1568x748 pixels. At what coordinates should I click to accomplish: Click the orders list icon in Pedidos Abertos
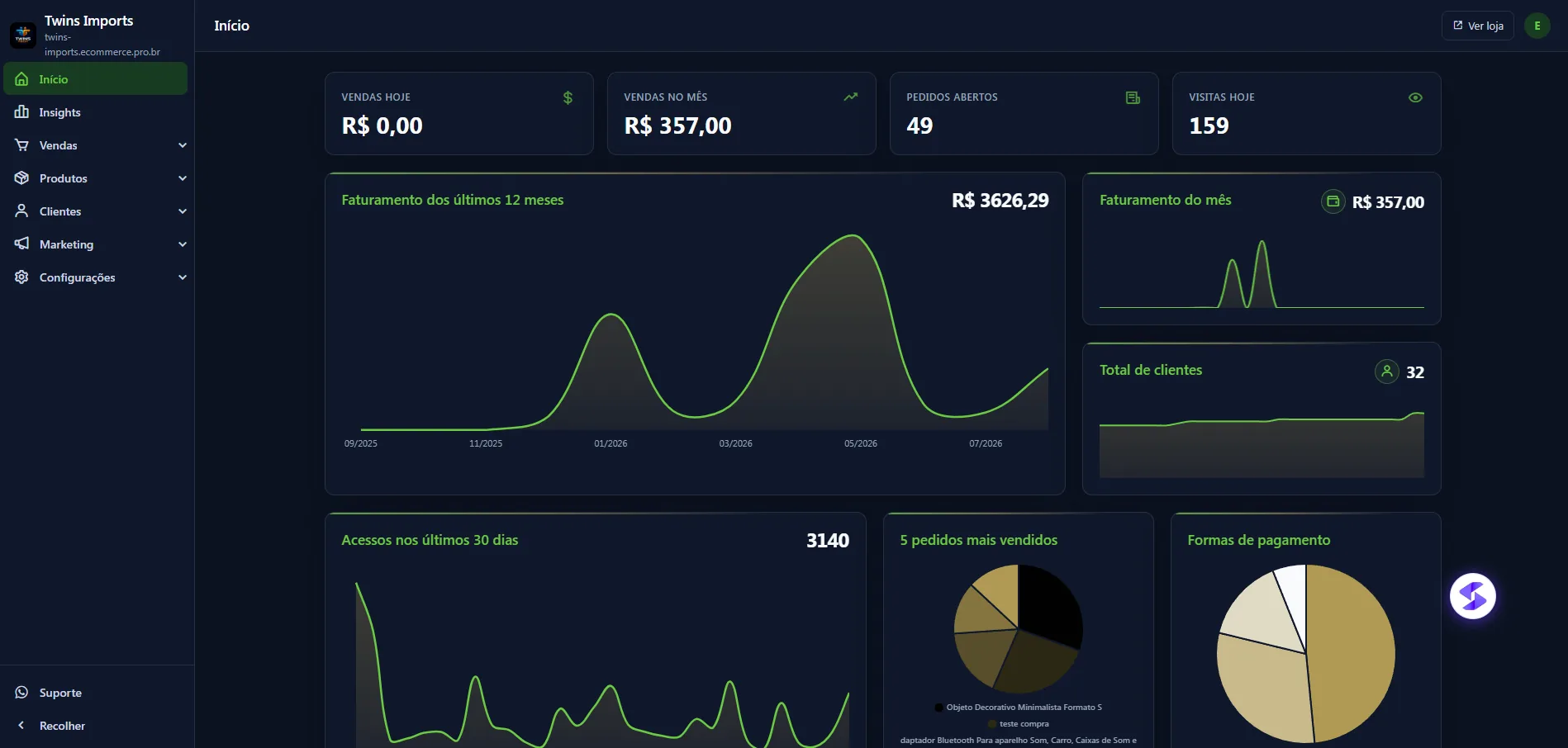click(x=1133, y=97)
